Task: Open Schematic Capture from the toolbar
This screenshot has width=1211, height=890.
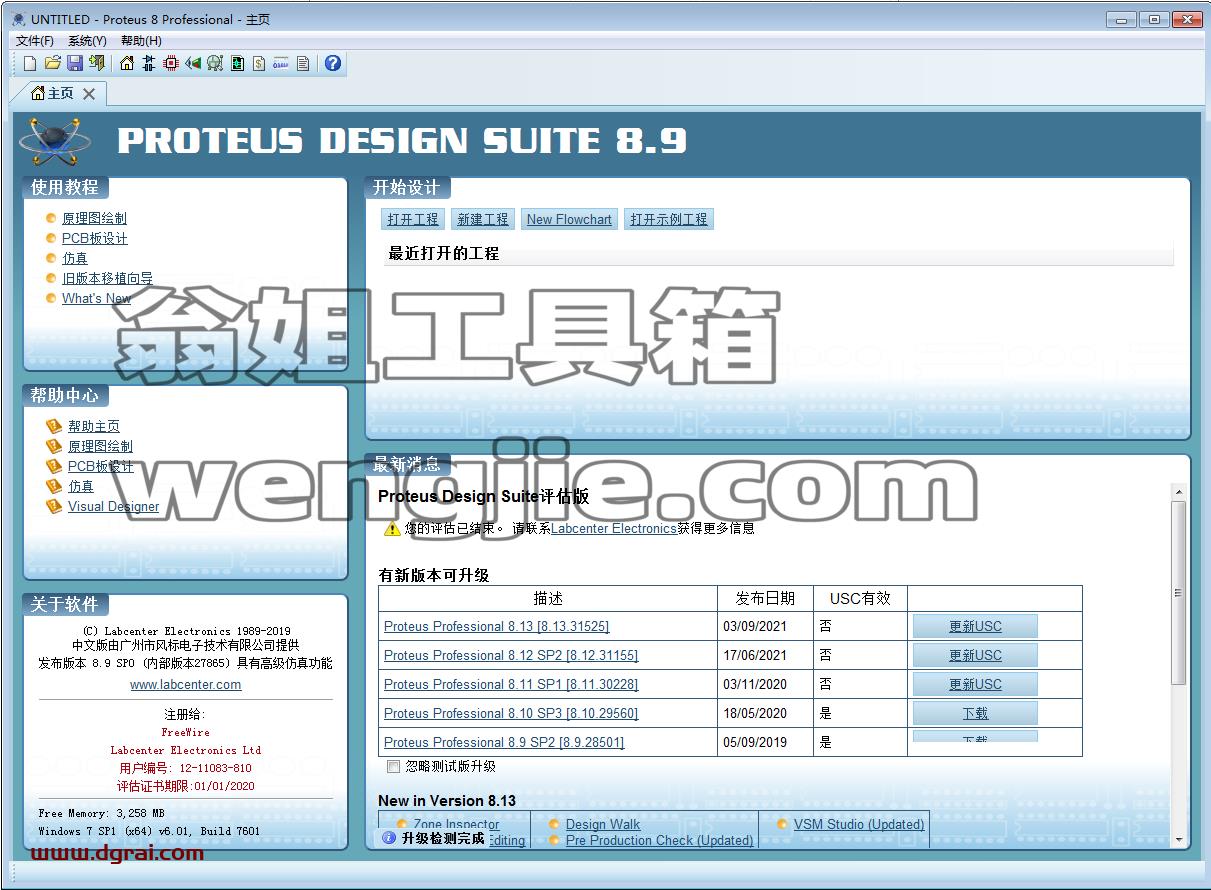Action: 149,63
